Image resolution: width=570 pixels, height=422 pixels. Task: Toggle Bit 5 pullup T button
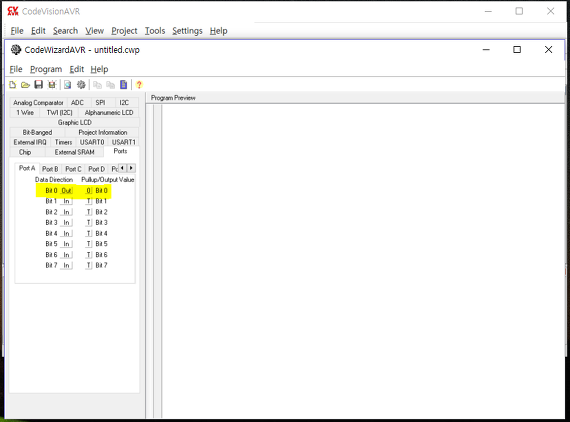pos(88,244)
